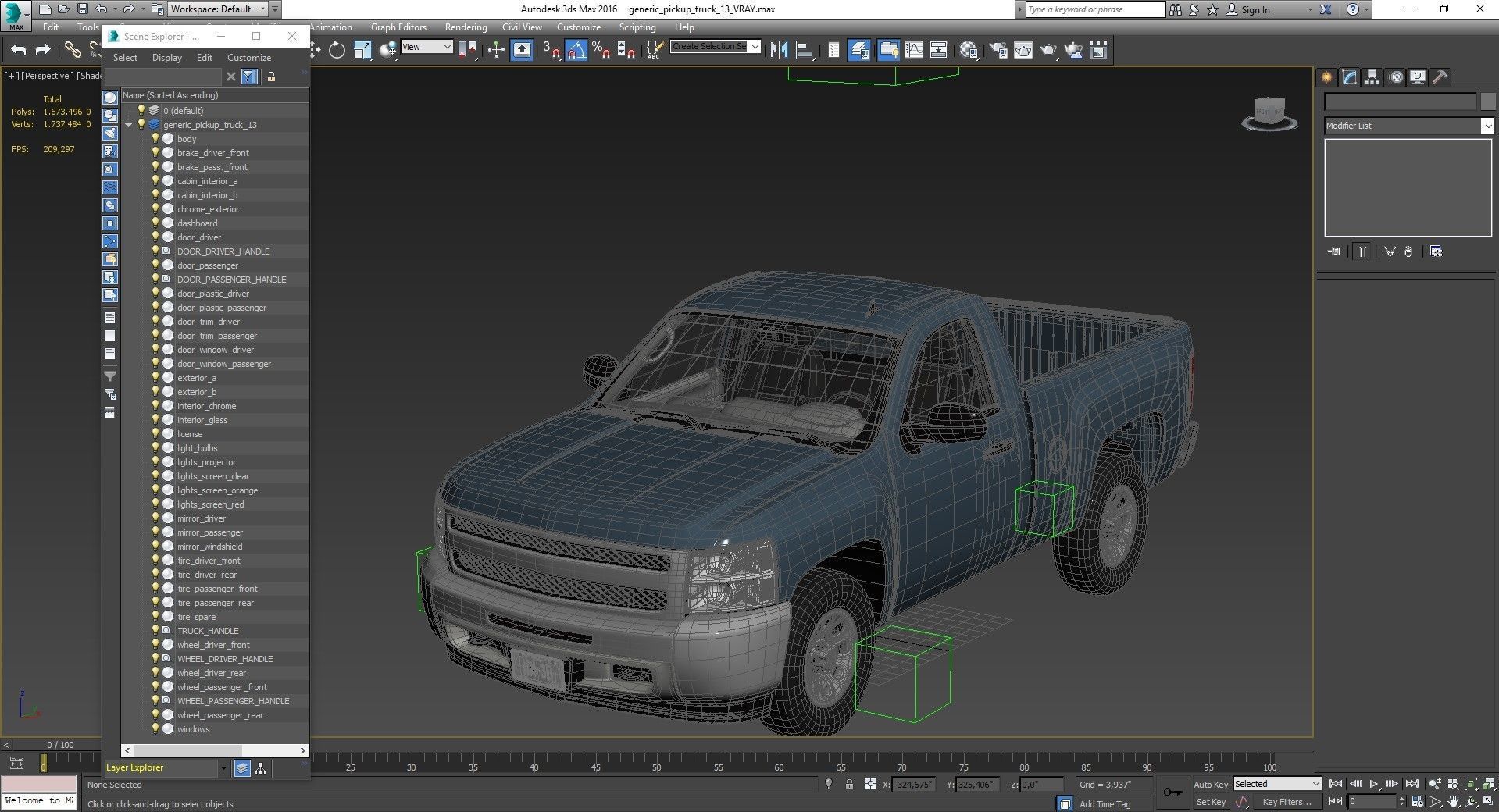The width and height of the screenshot is (1499, 812).
Task: Open the Motion command panel tab
Action: click(1395, 77)
